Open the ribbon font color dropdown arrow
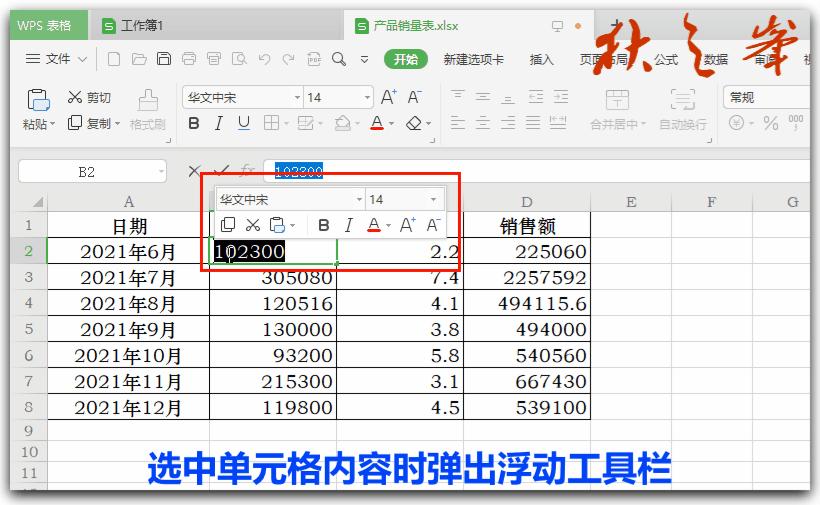Screen dimensions: 820x505 click(x=391, y=124)
